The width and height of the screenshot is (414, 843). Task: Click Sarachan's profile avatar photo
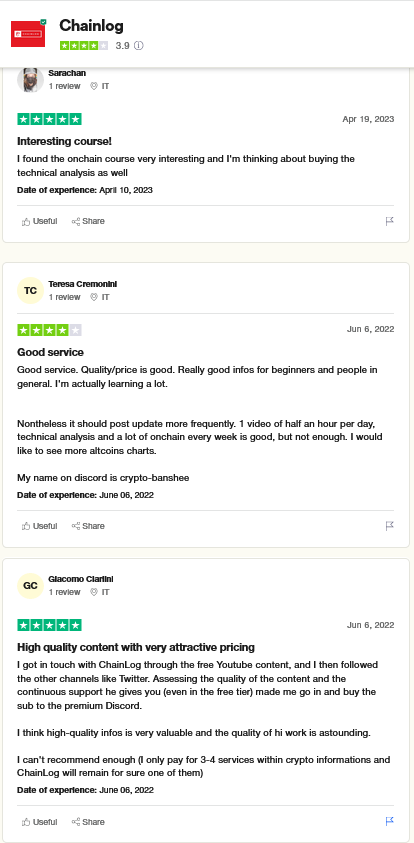pyautogui.click(x=30, y=80)
